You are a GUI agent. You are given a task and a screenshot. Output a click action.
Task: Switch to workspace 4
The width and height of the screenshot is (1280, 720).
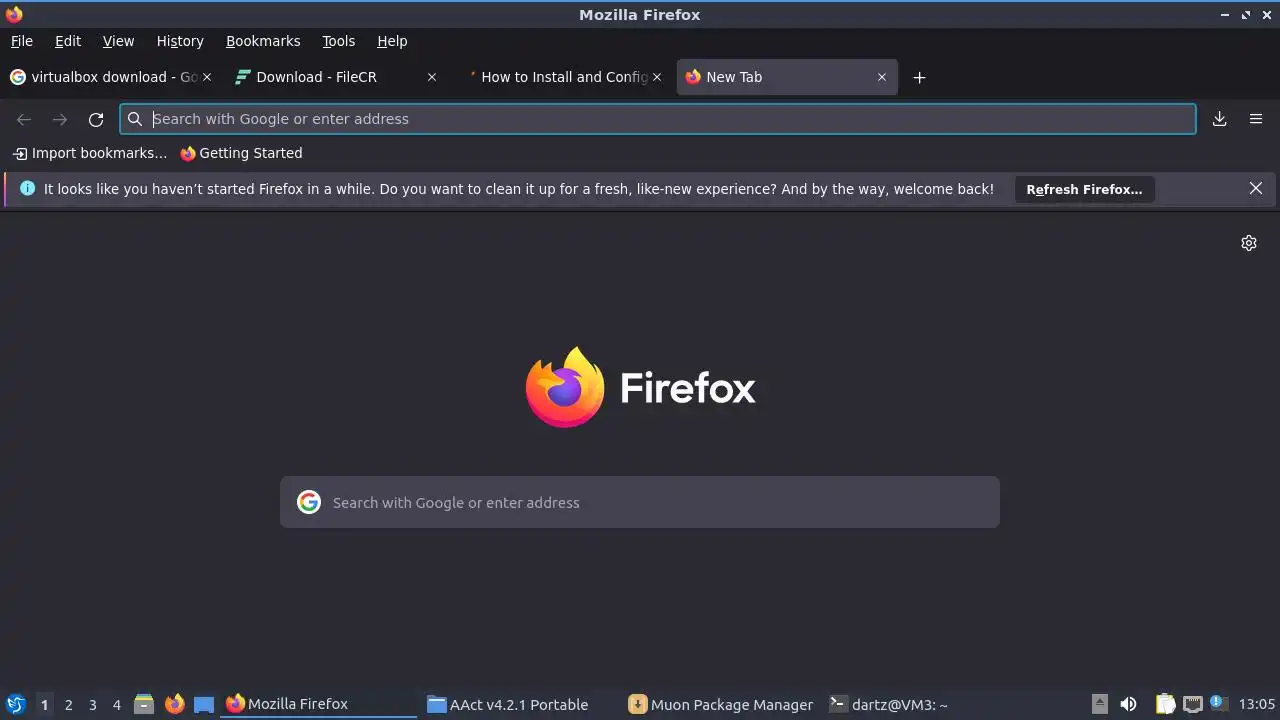click(117, 705)
